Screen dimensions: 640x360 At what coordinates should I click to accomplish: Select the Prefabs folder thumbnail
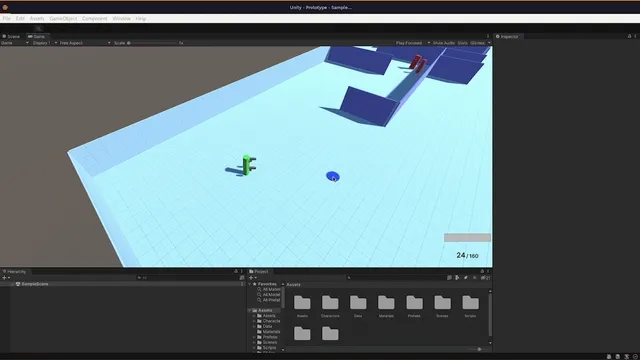414,307
